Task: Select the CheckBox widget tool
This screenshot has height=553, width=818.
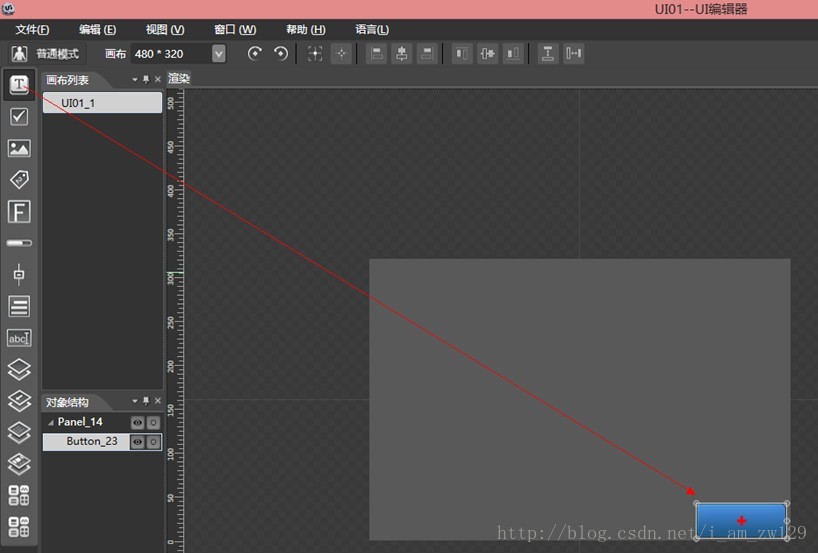Action: pyautogui.click(x=19, y=116)
